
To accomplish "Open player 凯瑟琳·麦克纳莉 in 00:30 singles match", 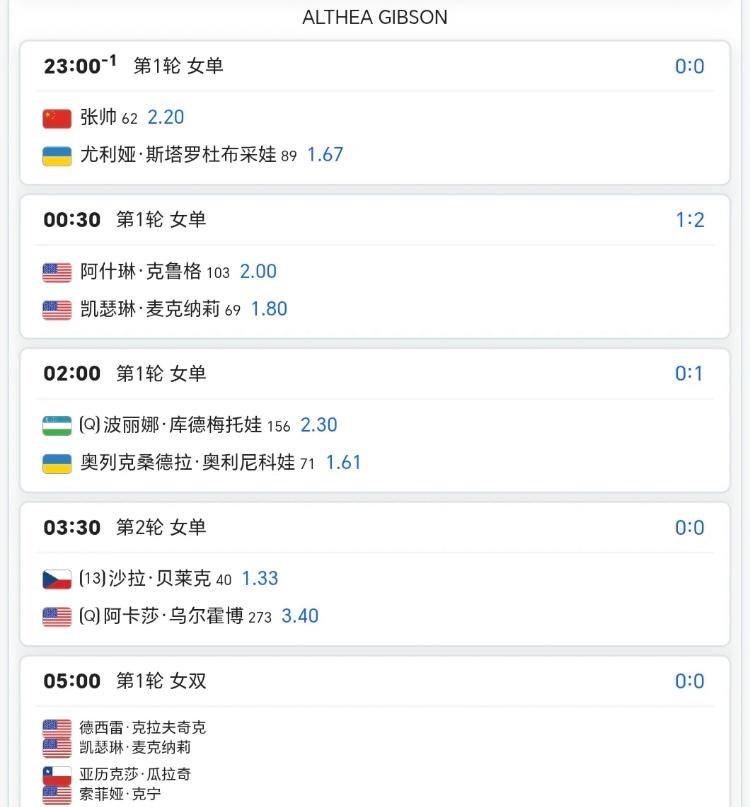I will point(150,309).
